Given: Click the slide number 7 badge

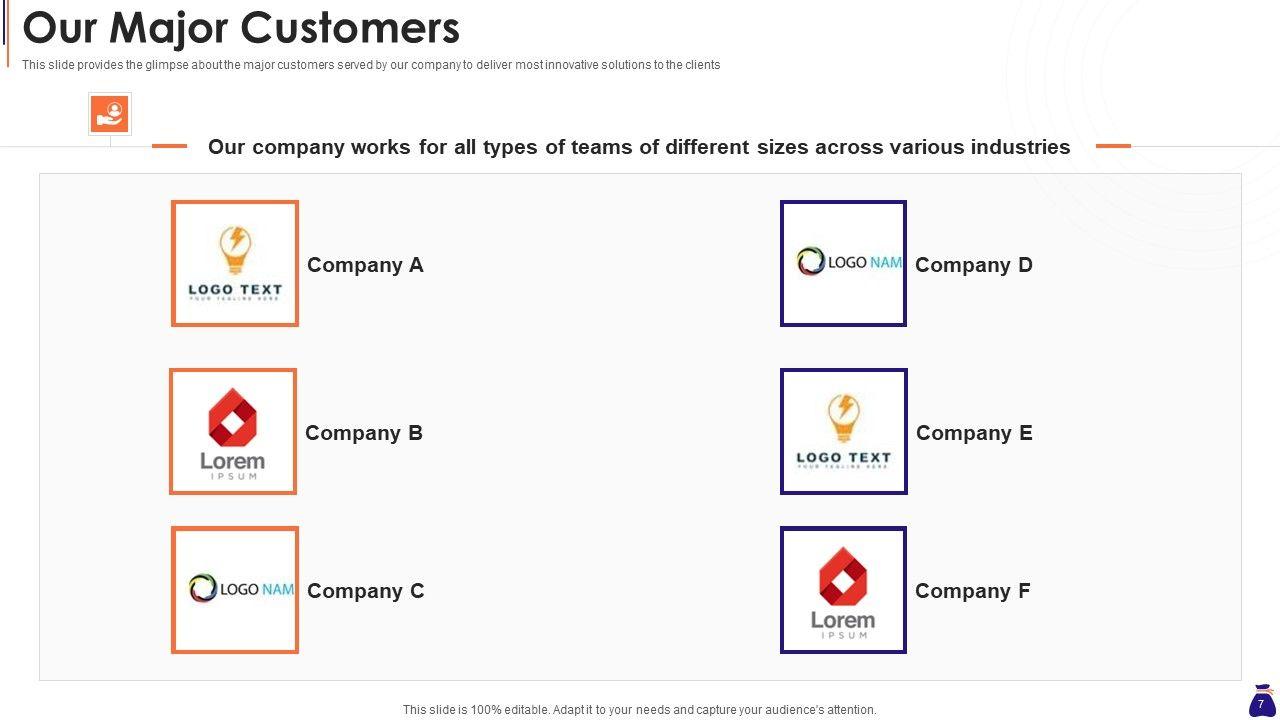Looking at the screenshot, I should 1261,702.
